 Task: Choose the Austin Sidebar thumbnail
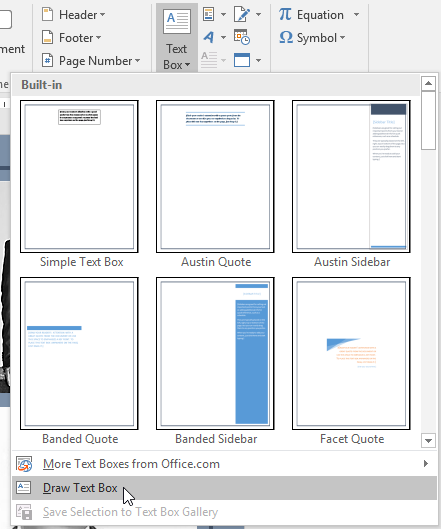pos(351,176)
